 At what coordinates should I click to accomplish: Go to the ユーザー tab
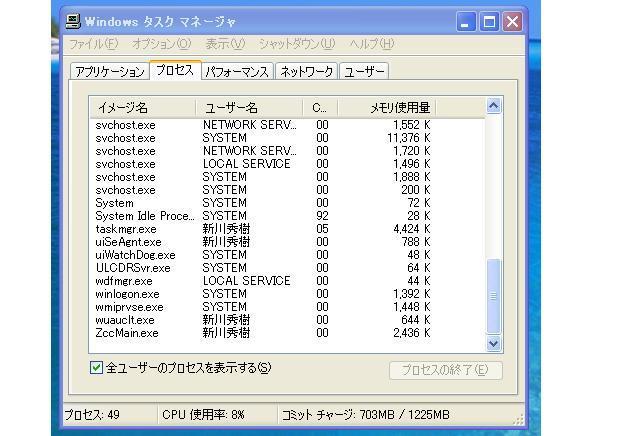(364, 71)
